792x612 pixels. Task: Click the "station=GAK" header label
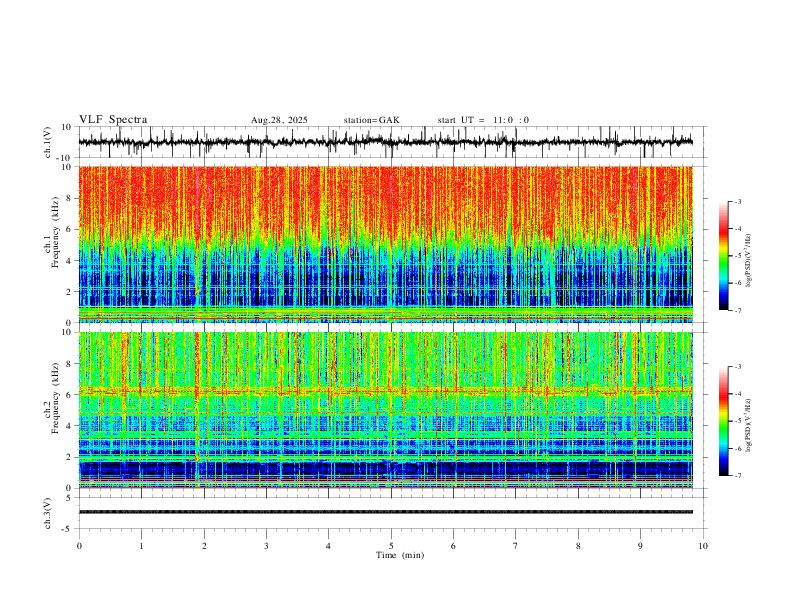click(x=371, y=120)
